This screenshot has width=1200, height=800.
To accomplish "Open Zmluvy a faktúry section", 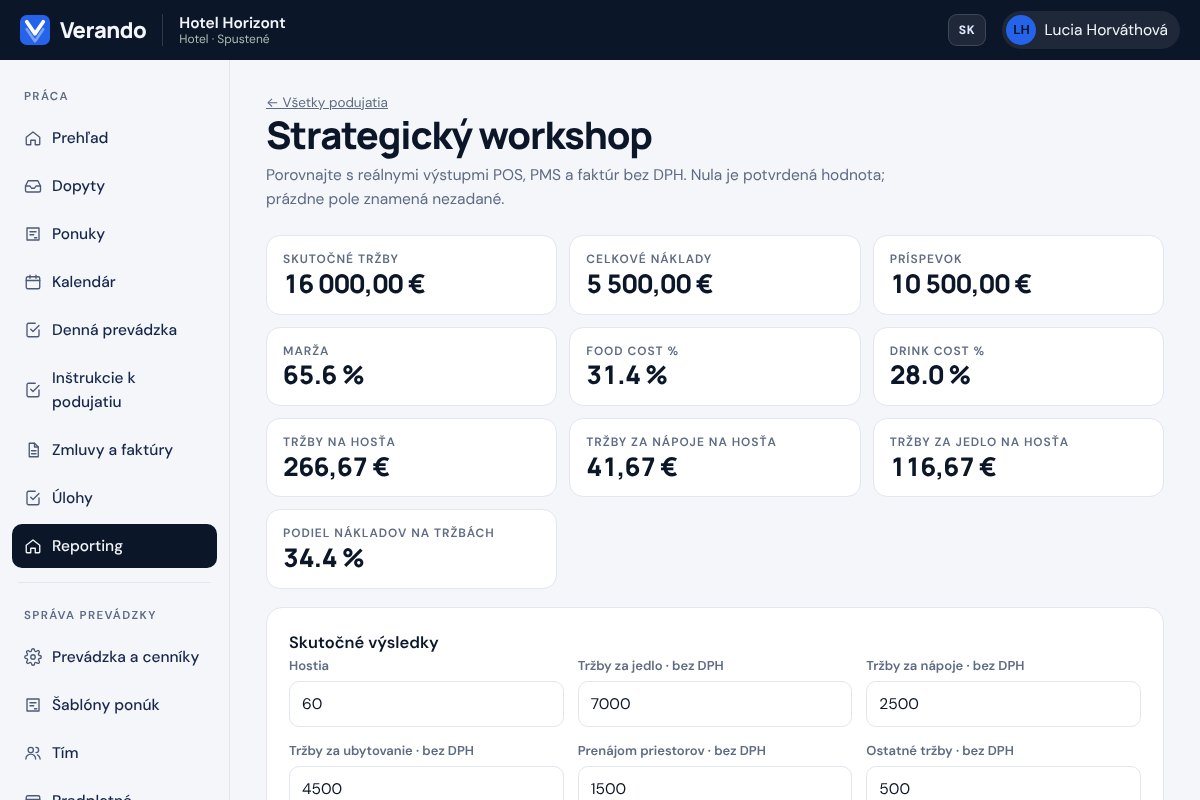I will (114, 450).
